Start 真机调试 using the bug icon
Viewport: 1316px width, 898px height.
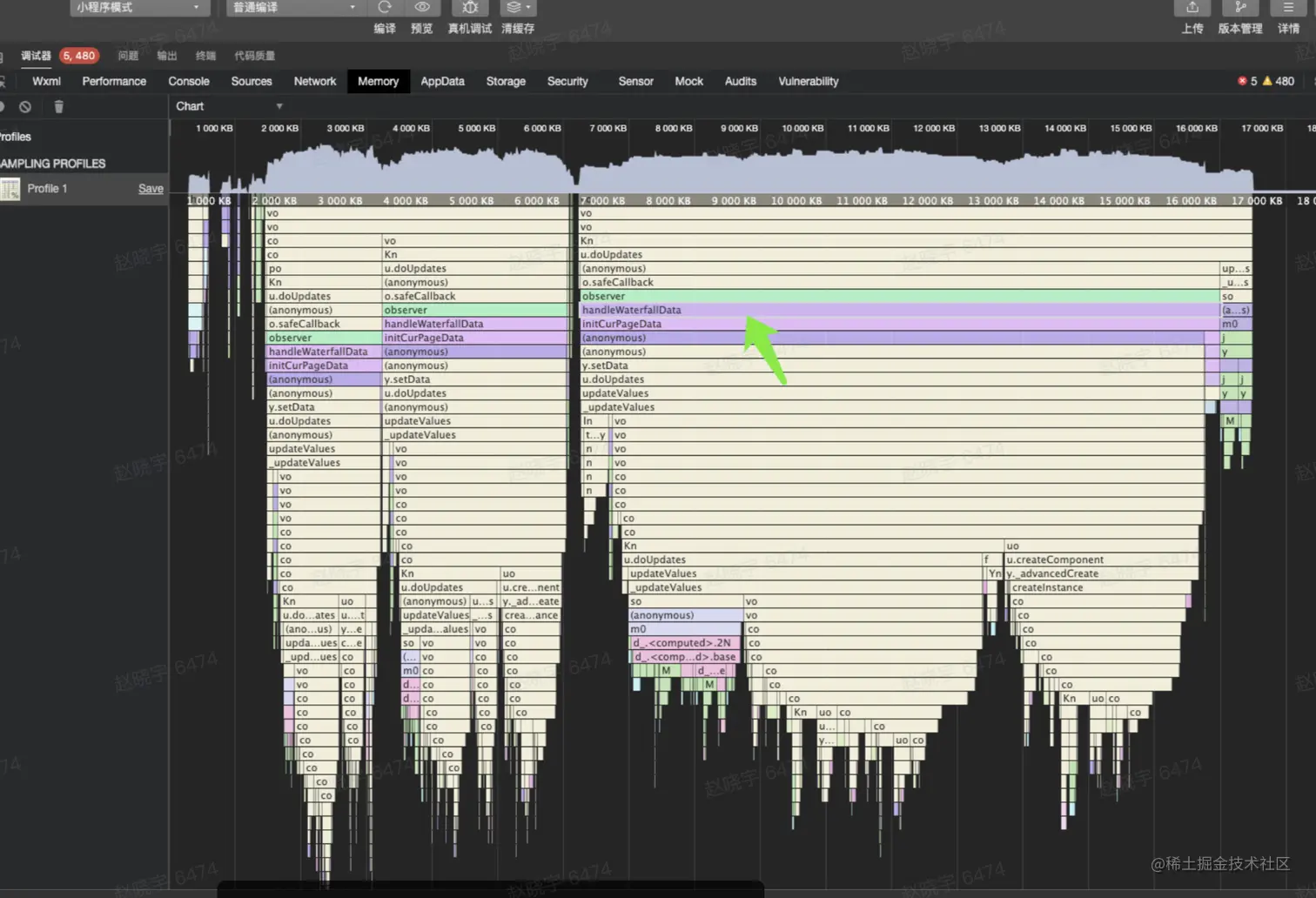point(470,8)
